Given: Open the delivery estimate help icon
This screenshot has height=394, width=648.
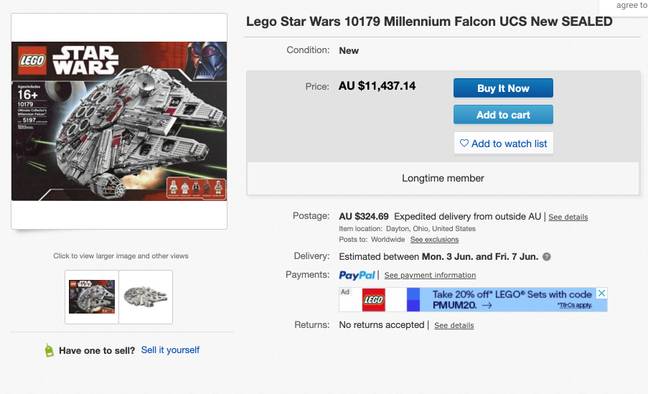Looking at the screenshot, I should 546,257.
